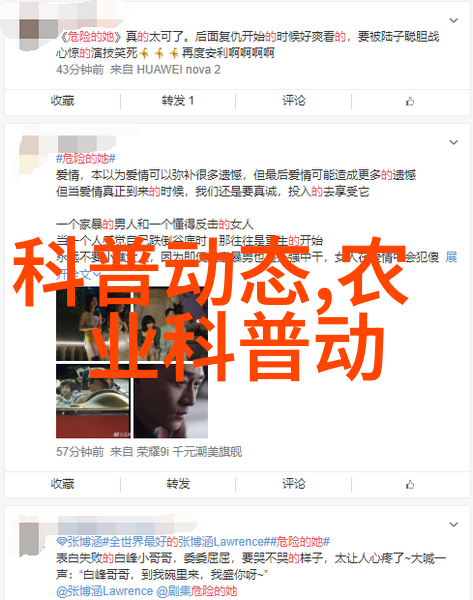Open the top-left photo thumbnail with woman standing

(x=93, y=324)
